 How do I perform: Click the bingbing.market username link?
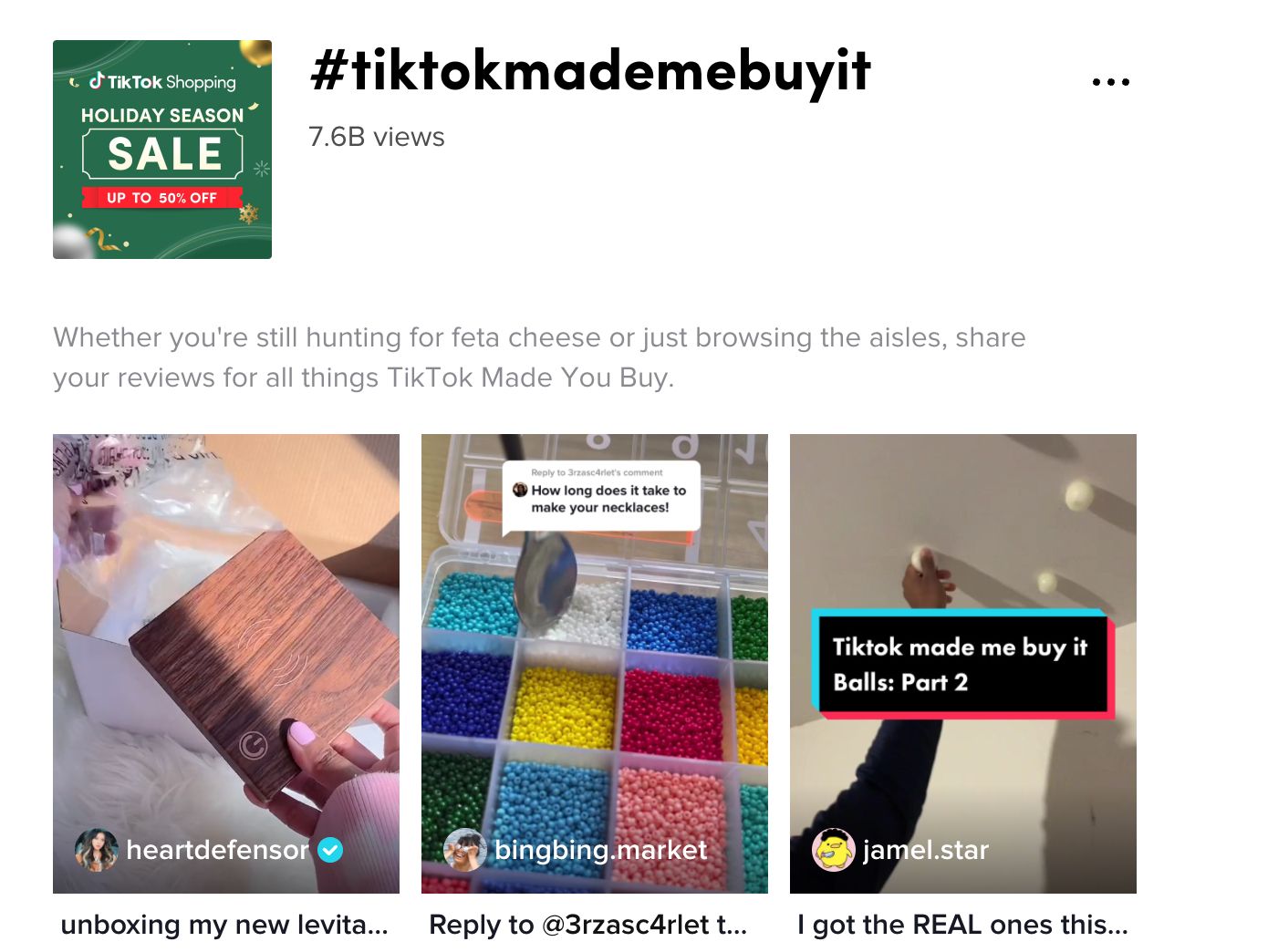click(600, 850)
